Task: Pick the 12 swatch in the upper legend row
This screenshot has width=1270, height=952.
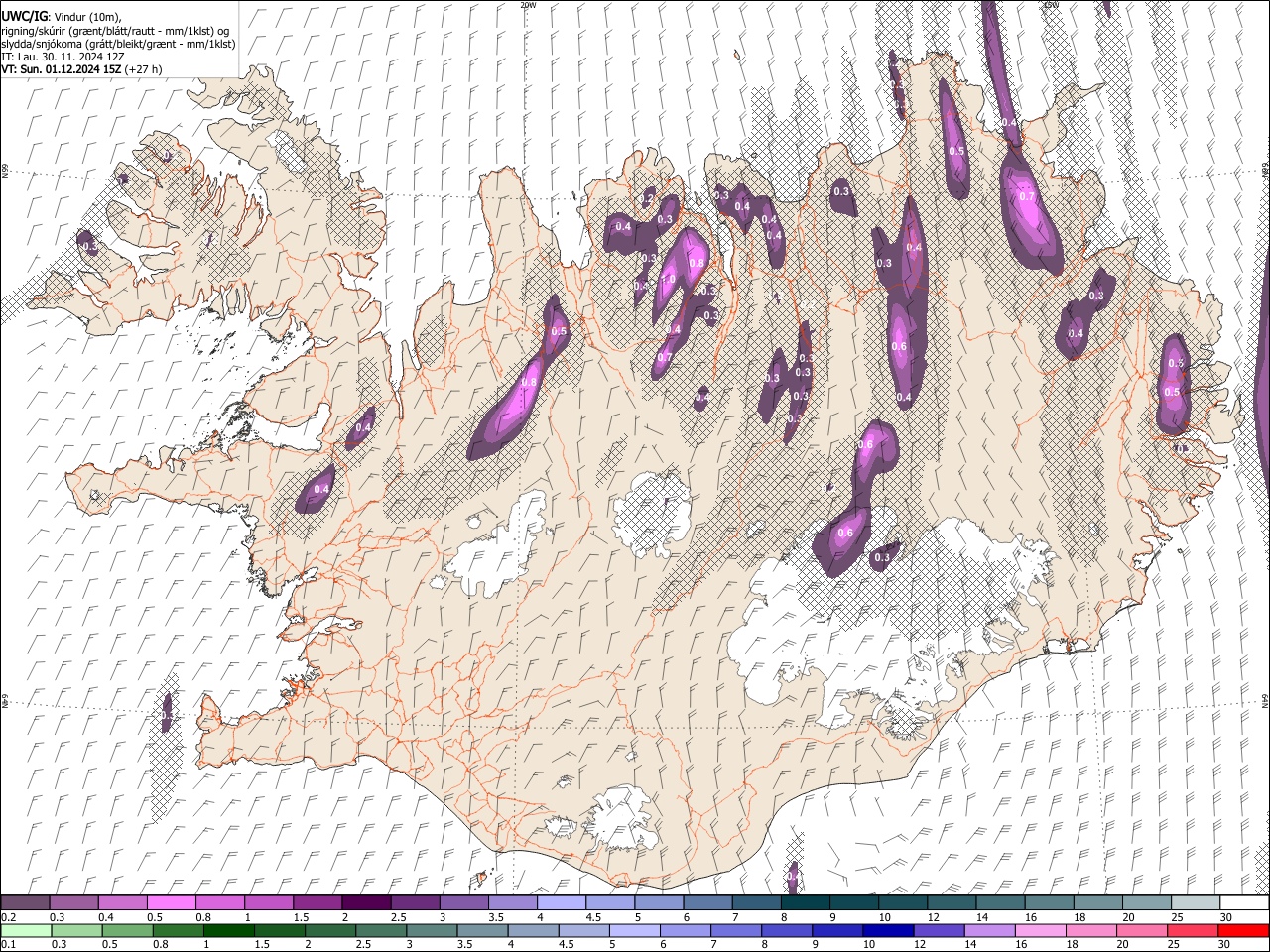Action: (952, 903)
